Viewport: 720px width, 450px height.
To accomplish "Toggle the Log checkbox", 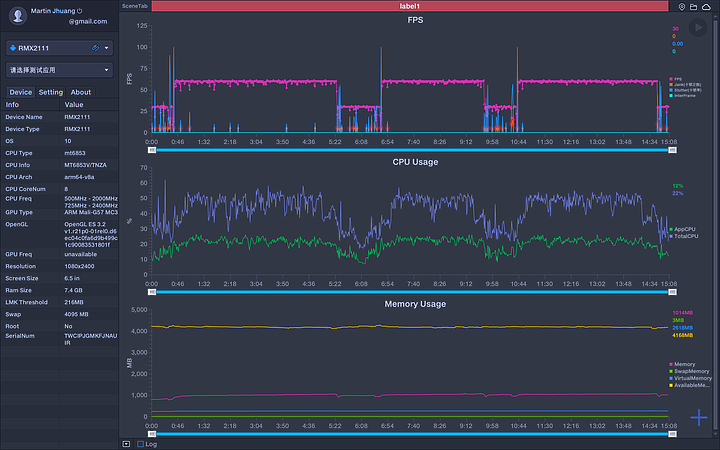I will [x=141, y=444].
